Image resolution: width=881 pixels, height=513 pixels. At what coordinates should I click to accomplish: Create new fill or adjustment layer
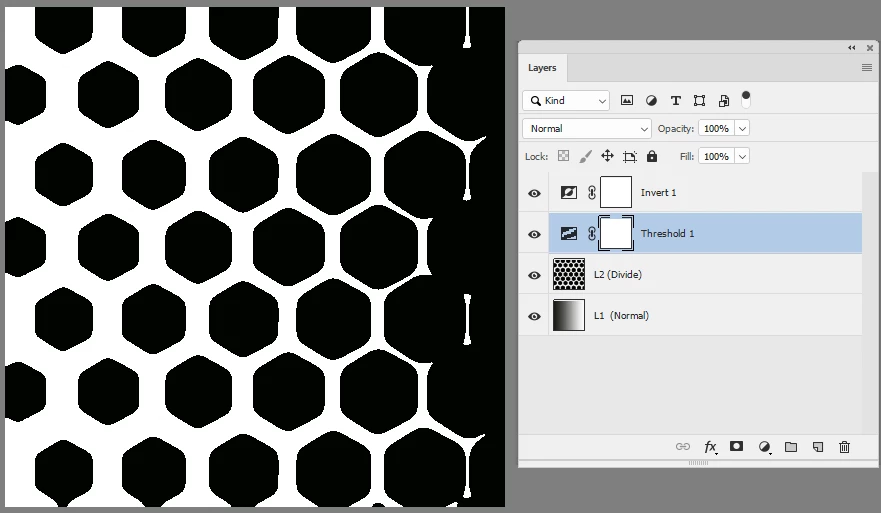click(764, 447)
